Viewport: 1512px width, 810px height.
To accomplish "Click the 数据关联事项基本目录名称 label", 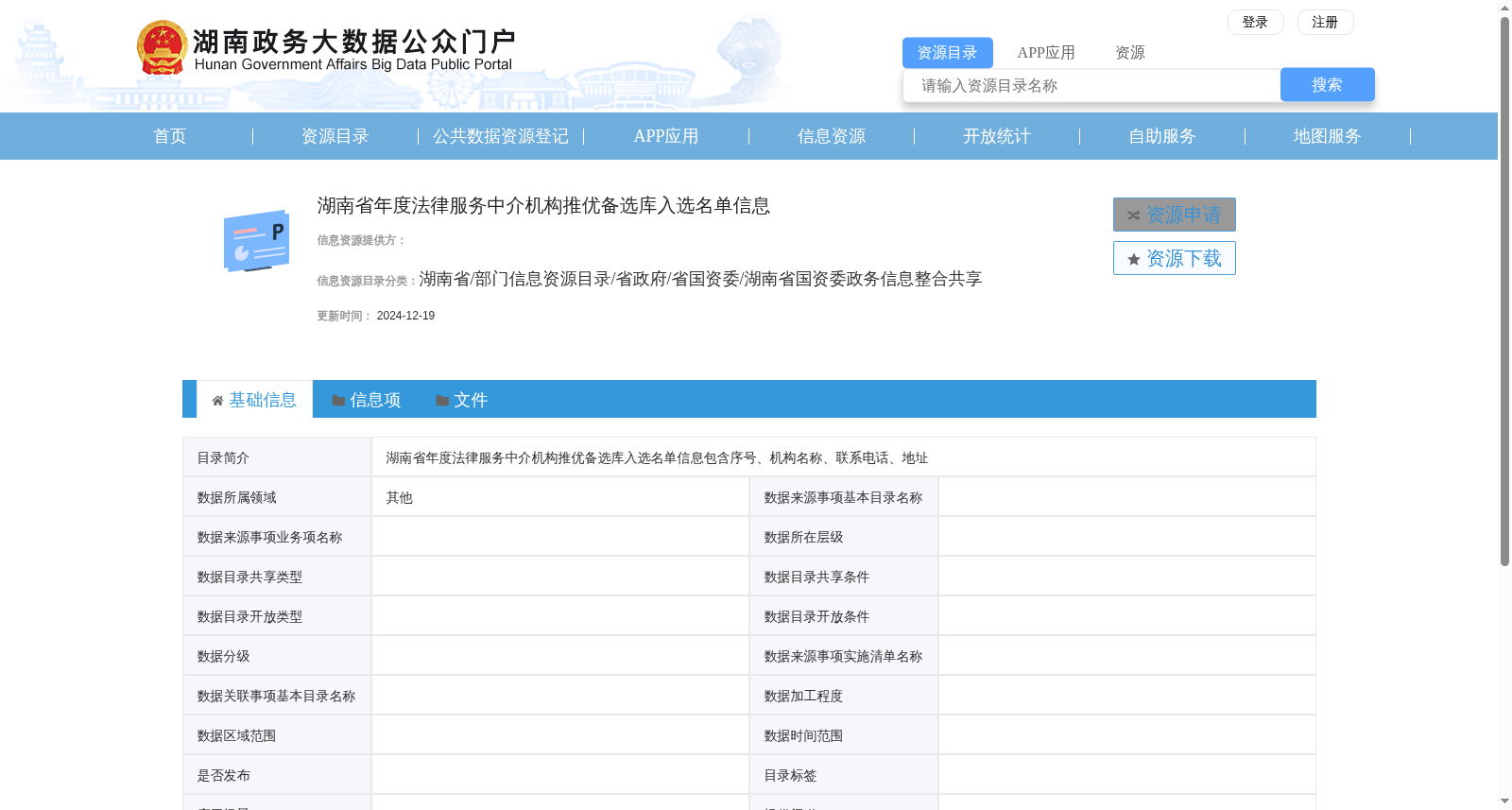I will 276,696.
